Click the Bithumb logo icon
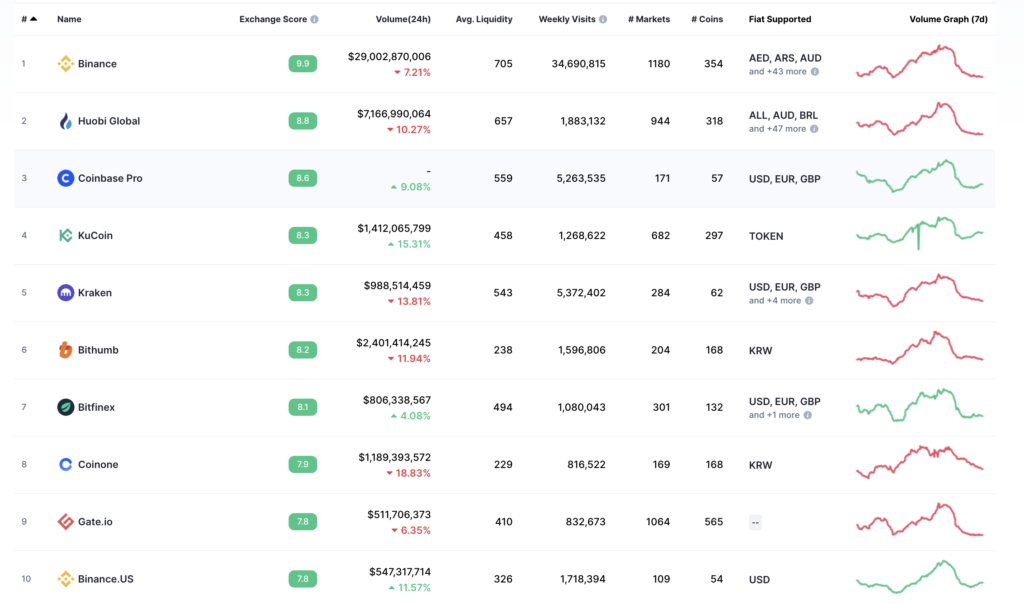Image resolution: width=1024 pixels, height=604 pixels. tap(66, 350)
